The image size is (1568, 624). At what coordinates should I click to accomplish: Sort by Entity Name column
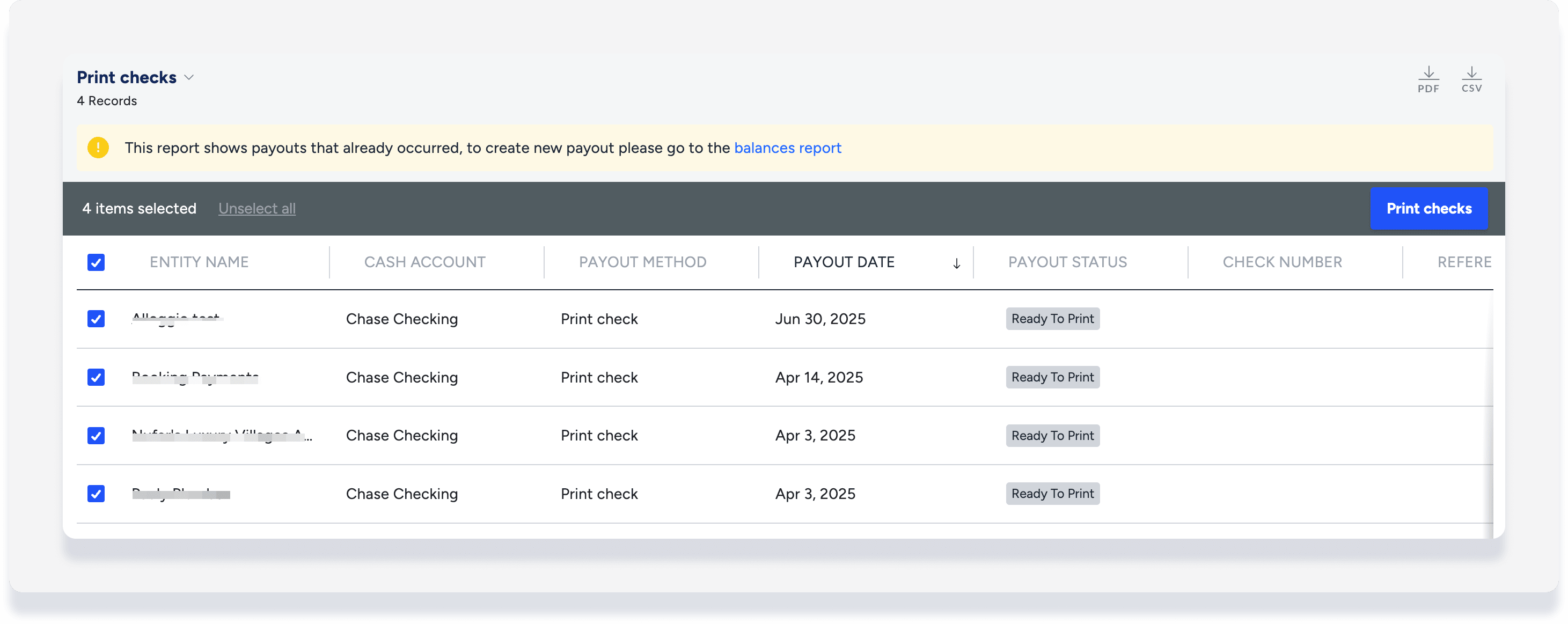point(199,262)
